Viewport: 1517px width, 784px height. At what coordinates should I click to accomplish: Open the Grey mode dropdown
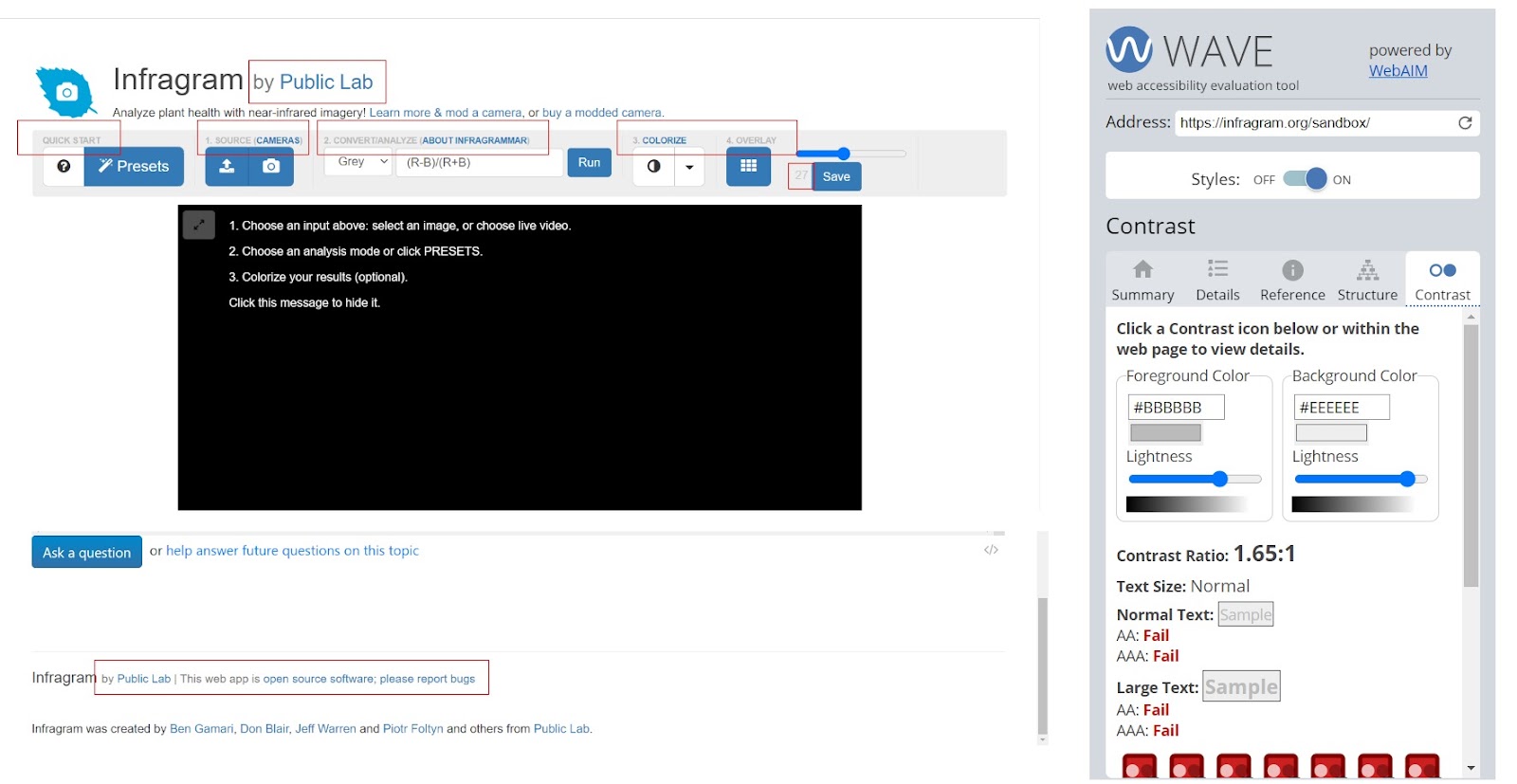point(358,162)
